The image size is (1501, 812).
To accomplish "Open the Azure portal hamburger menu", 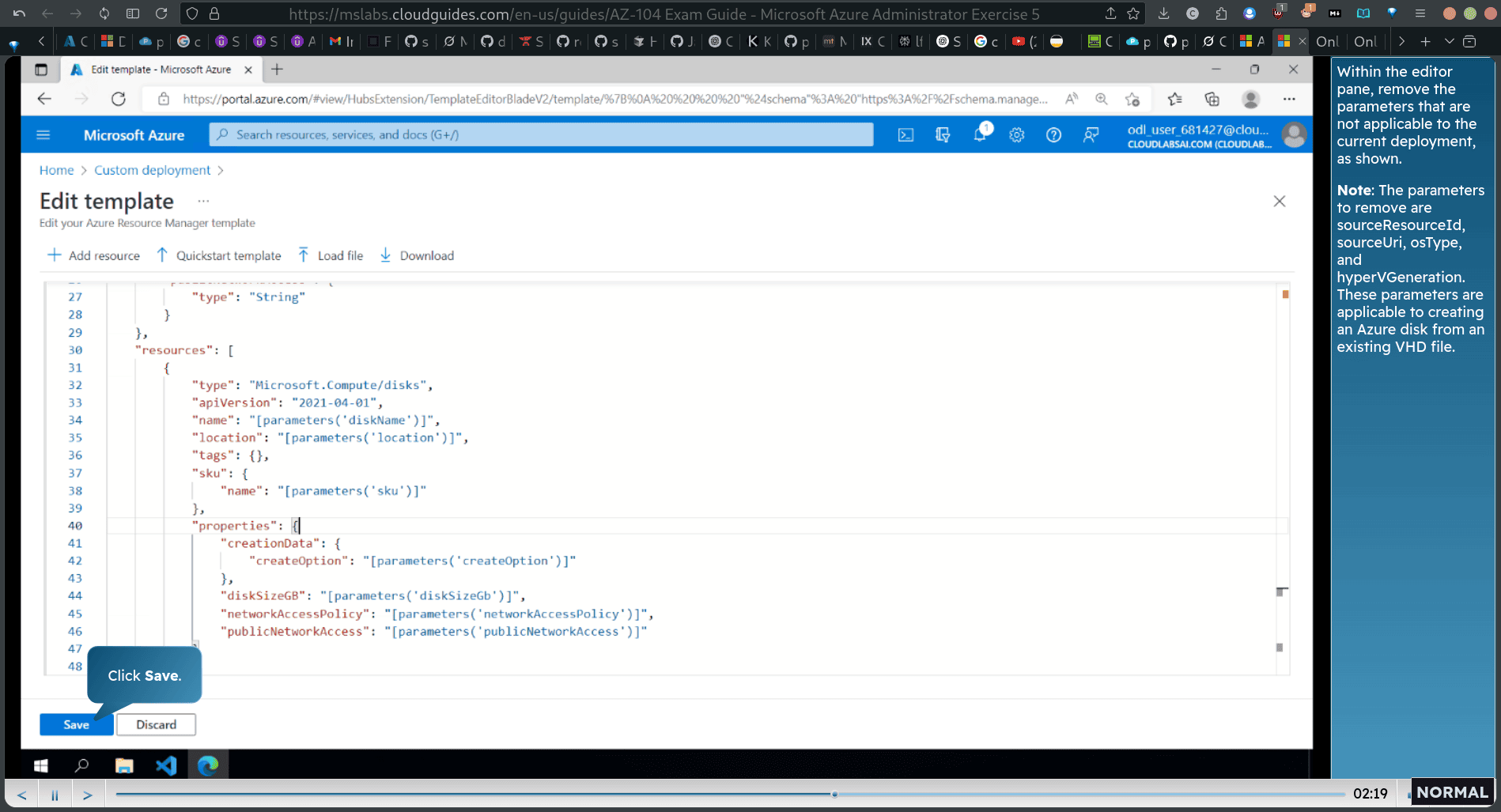I will pos(43,135).
